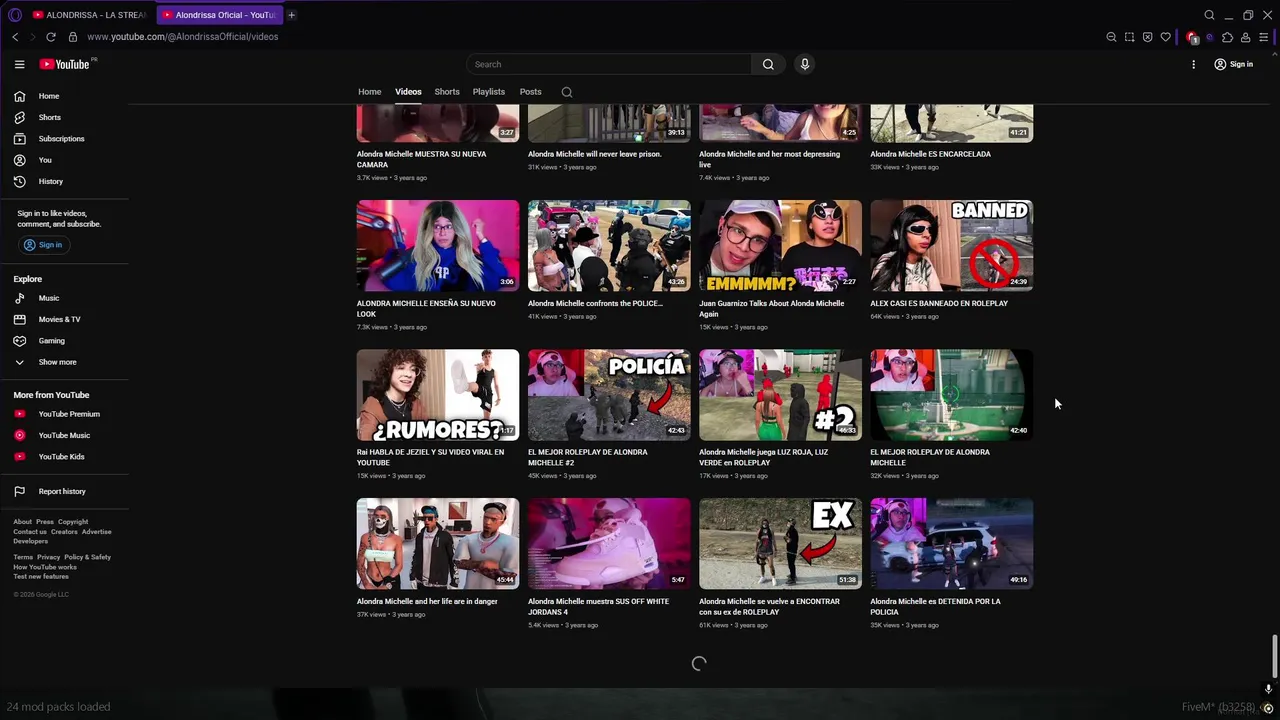Open the Privacy footer link
The height and width of the screenshot is (720, 1280).
[x=49, y=557]
